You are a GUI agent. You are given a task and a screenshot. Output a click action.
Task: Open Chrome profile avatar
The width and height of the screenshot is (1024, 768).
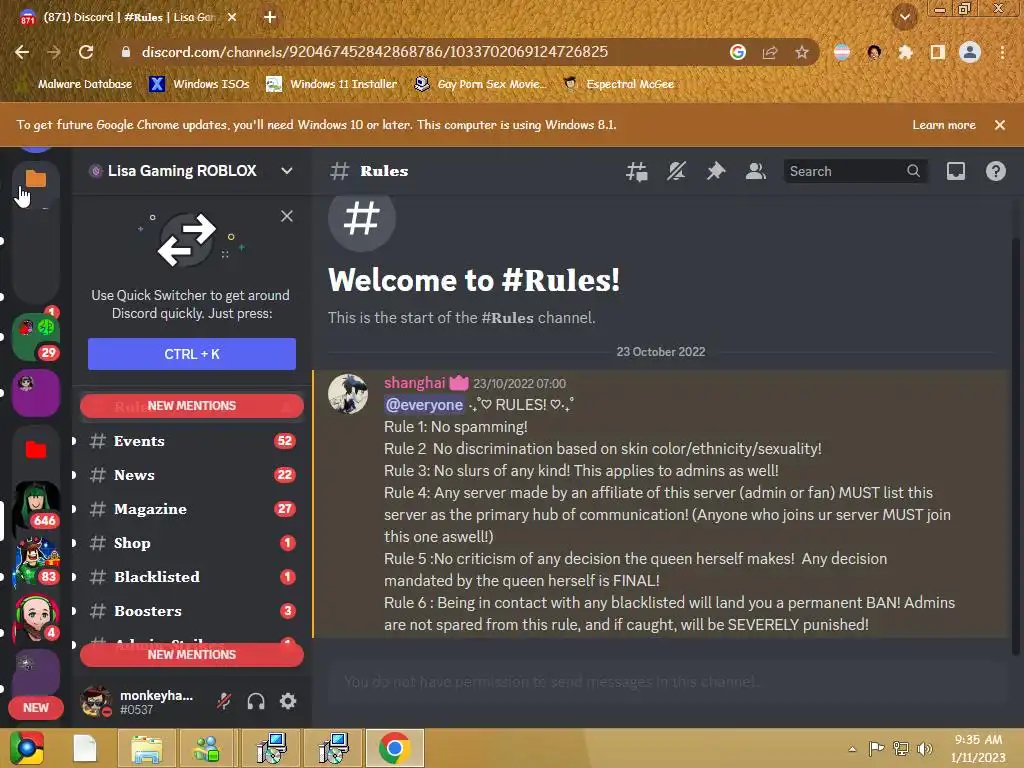coord(969,52)
